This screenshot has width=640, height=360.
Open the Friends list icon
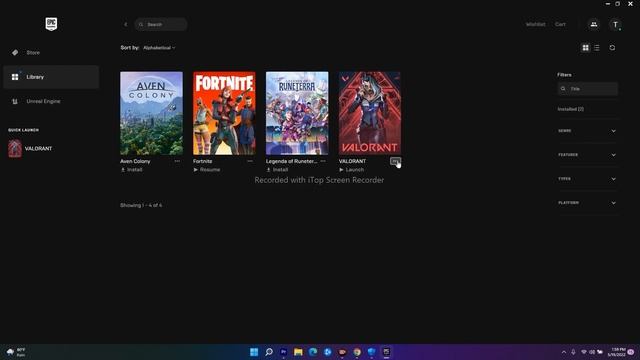594,24
